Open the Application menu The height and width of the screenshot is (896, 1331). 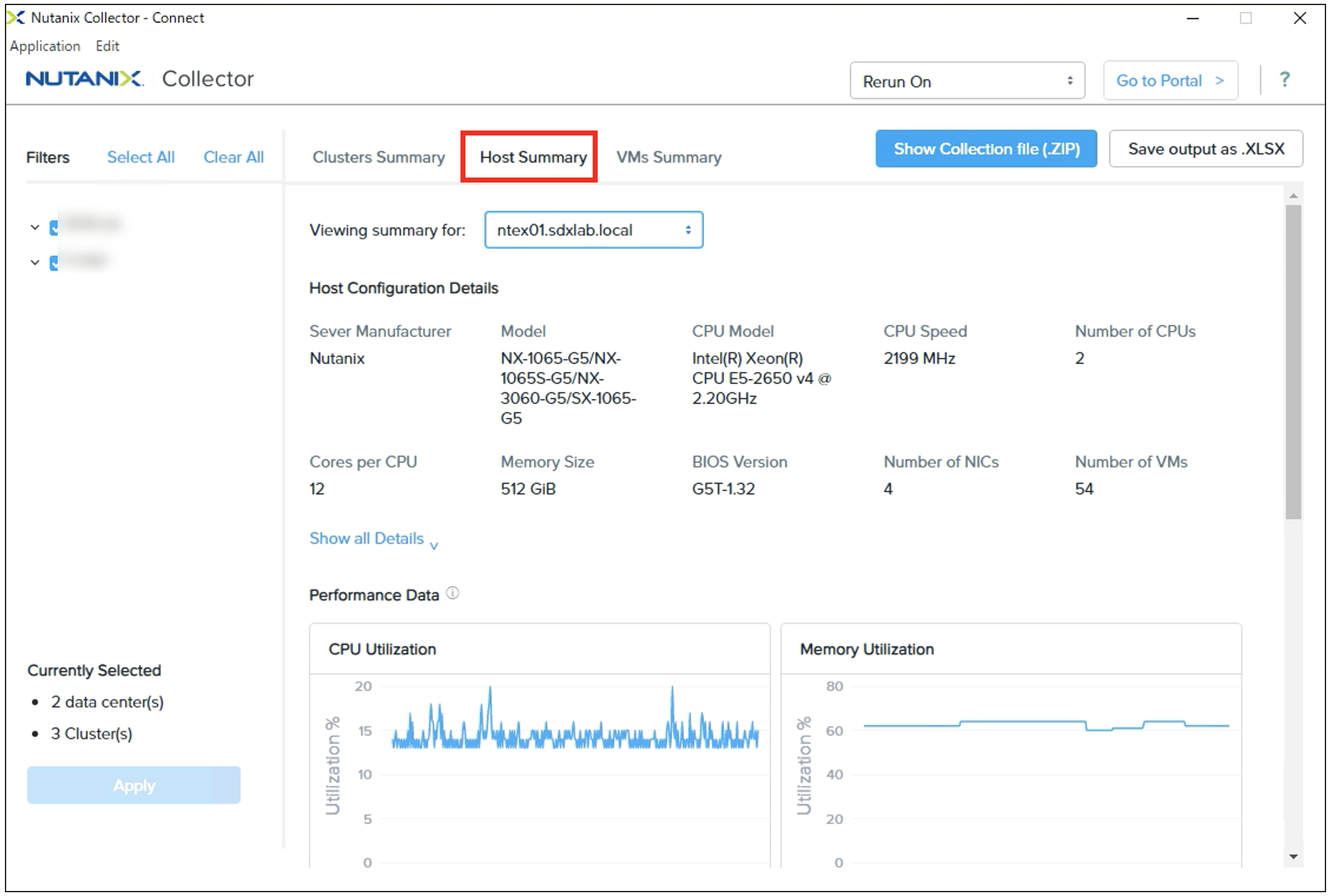click(x=45, y=46)
